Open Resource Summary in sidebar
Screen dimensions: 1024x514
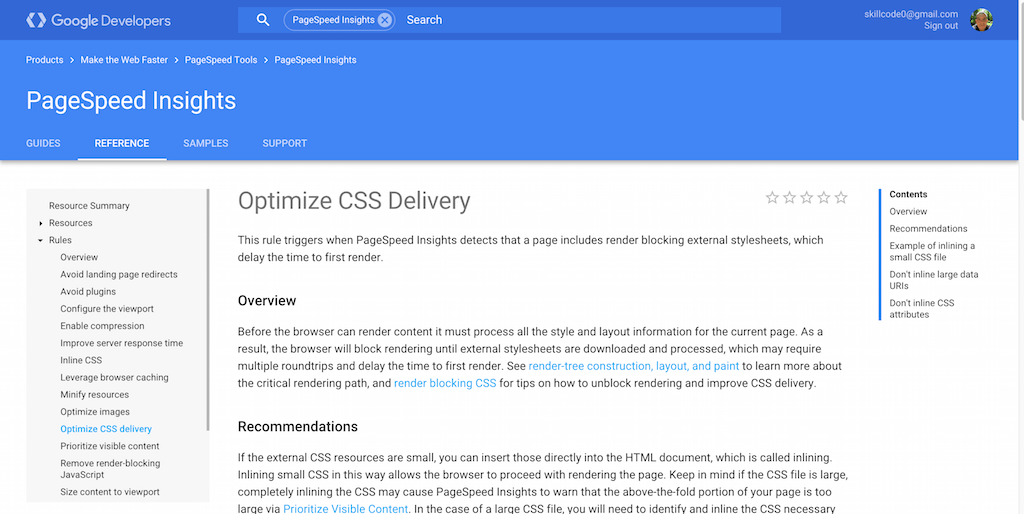click(x=89, y=205)
